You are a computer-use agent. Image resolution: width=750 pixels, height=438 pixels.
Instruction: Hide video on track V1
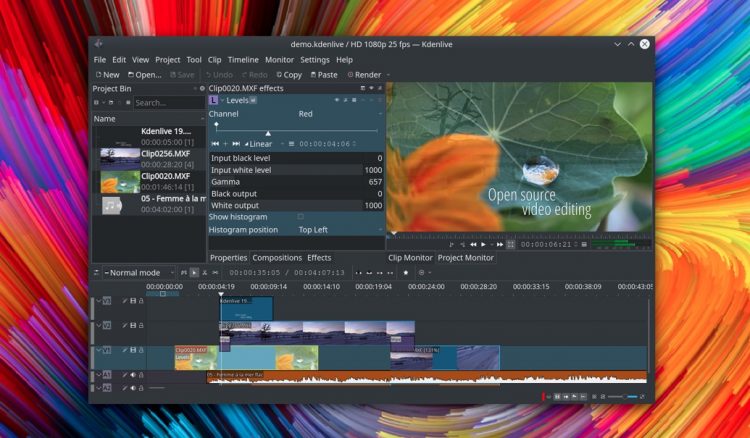point(133,350)
